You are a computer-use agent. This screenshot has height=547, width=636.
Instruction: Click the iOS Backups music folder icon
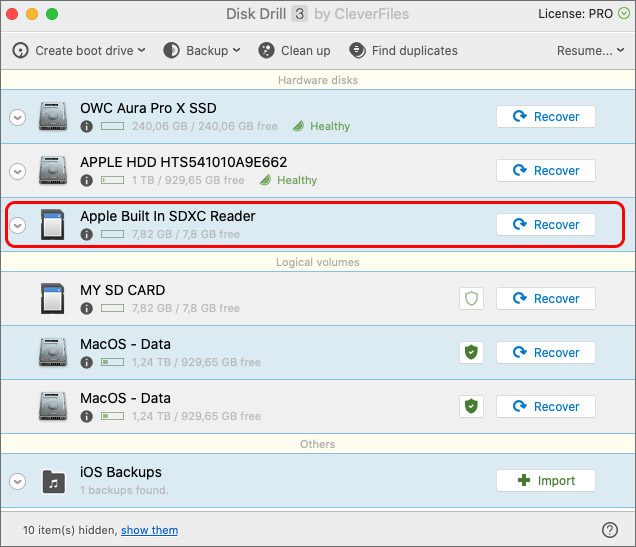[x=54, y=482]
